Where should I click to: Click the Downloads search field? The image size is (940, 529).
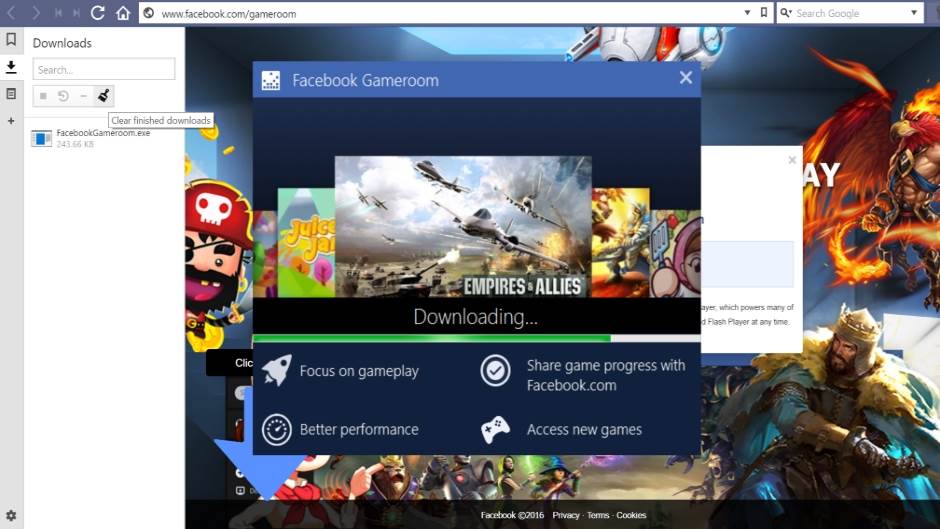104,69
